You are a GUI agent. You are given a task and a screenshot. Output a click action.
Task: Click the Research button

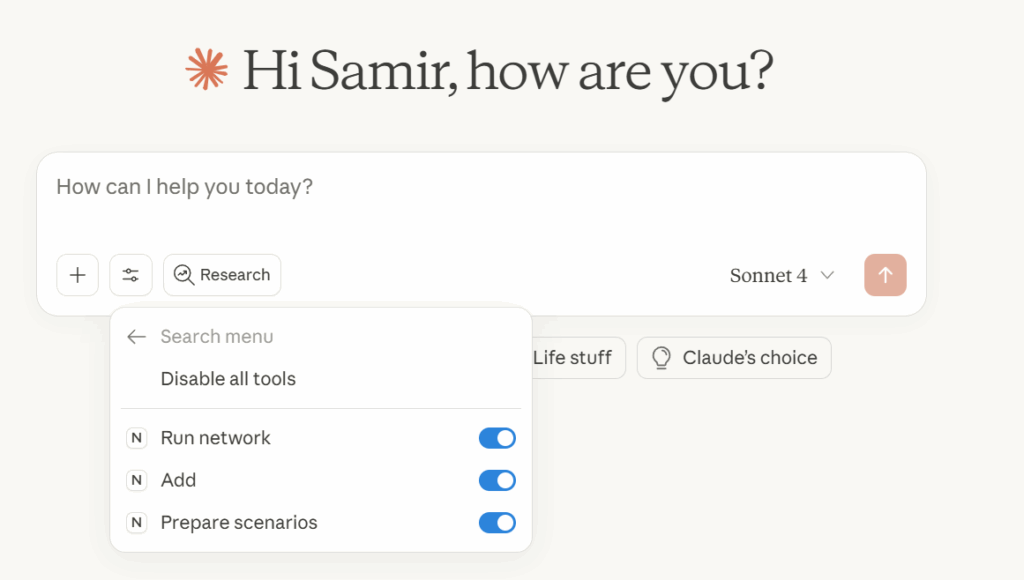(x=222, y=275)
